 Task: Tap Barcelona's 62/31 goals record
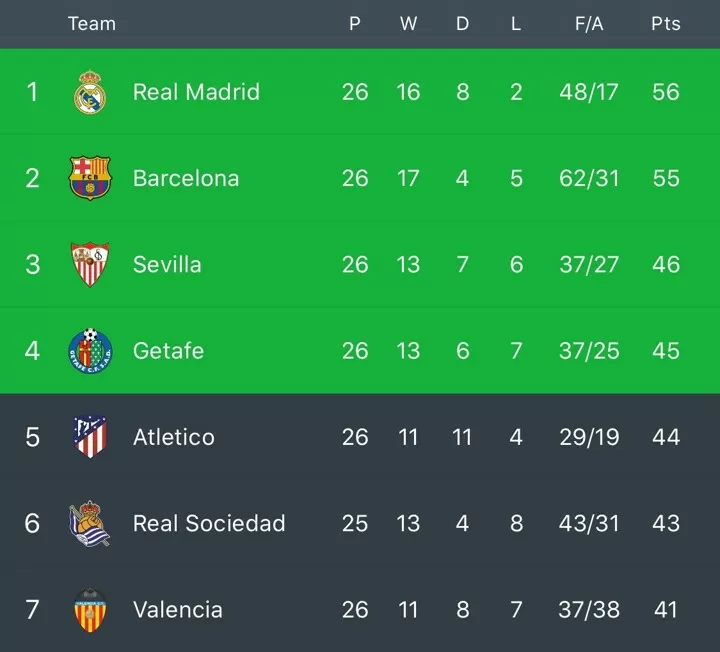[x=589, y=178]
